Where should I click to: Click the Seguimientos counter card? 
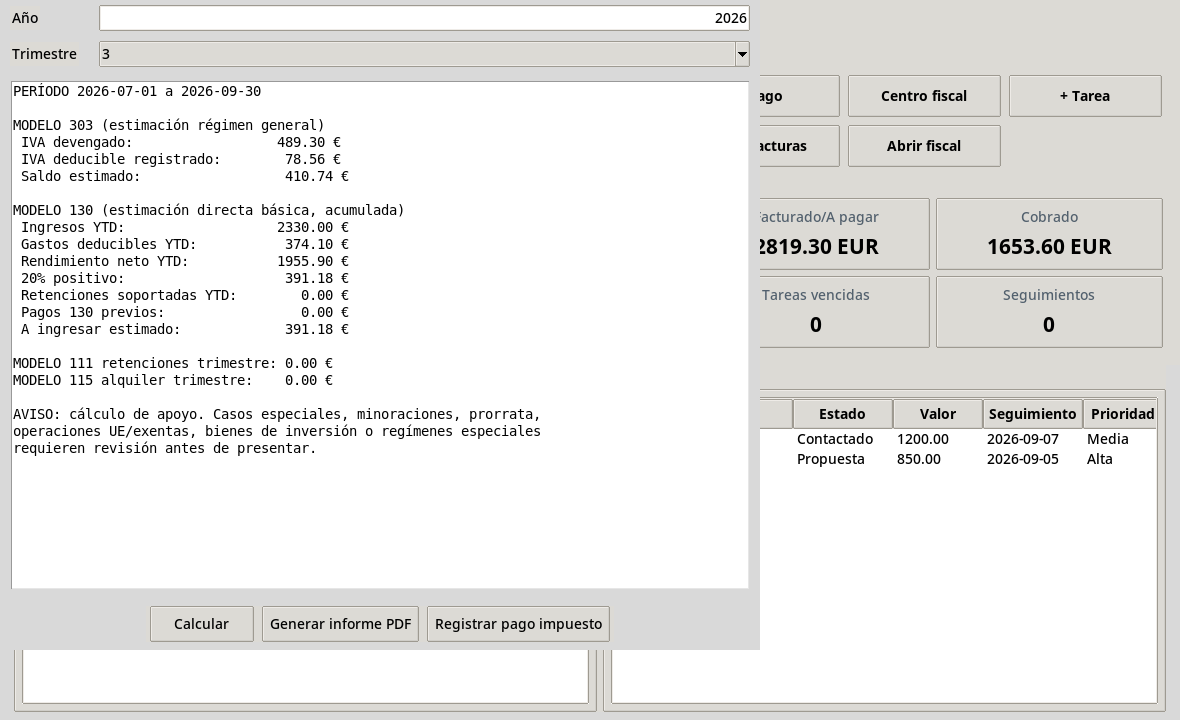pyautogui.click(x=1049, y=312)
